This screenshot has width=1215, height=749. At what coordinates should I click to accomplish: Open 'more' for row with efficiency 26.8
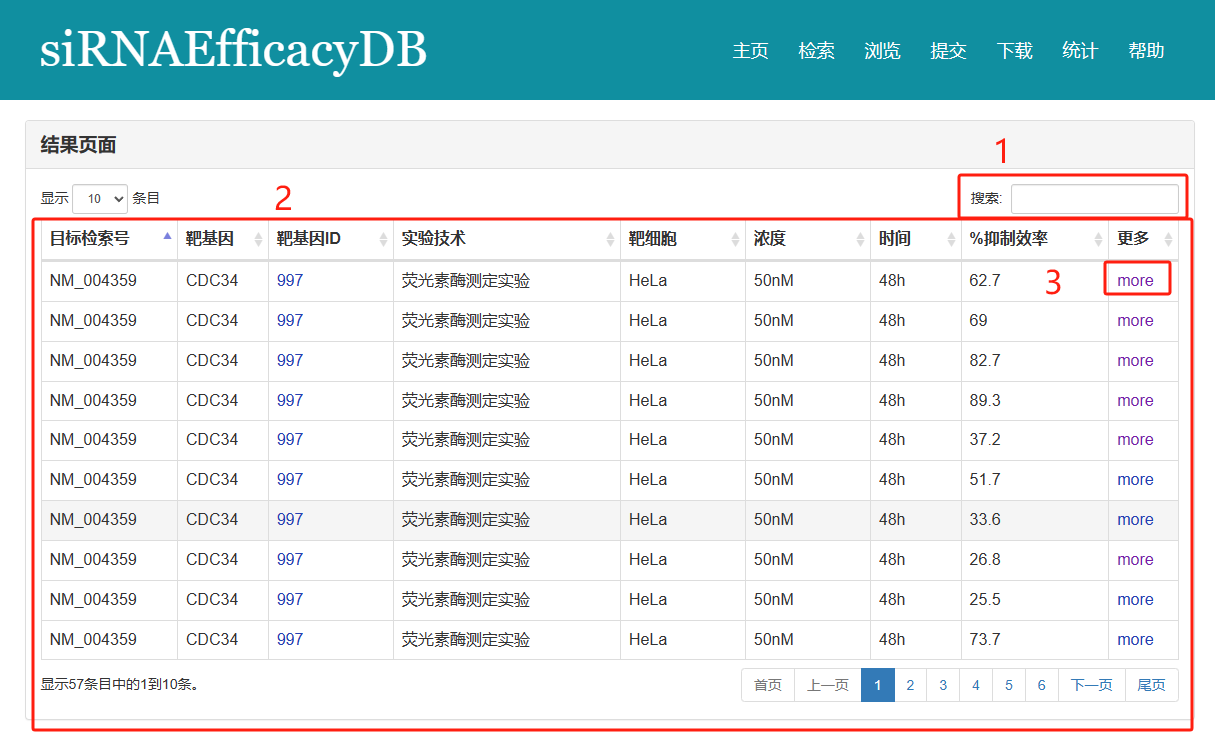point(1135,560)
